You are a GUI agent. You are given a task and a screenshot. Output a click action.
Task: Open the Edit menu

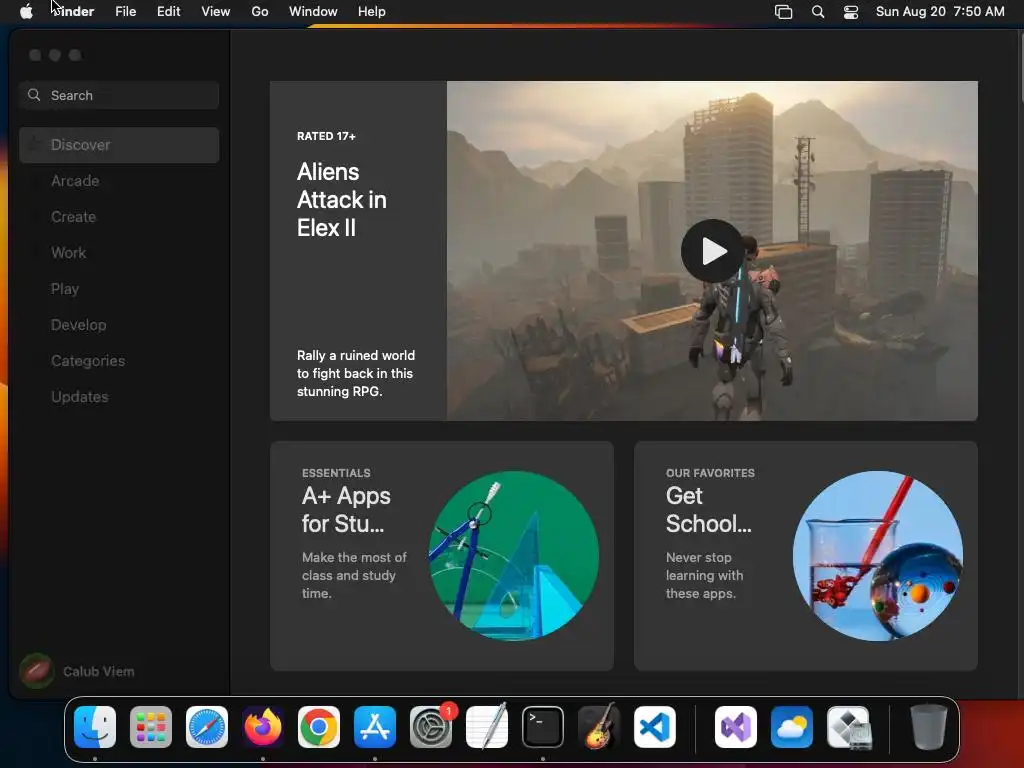pos(168,12)
